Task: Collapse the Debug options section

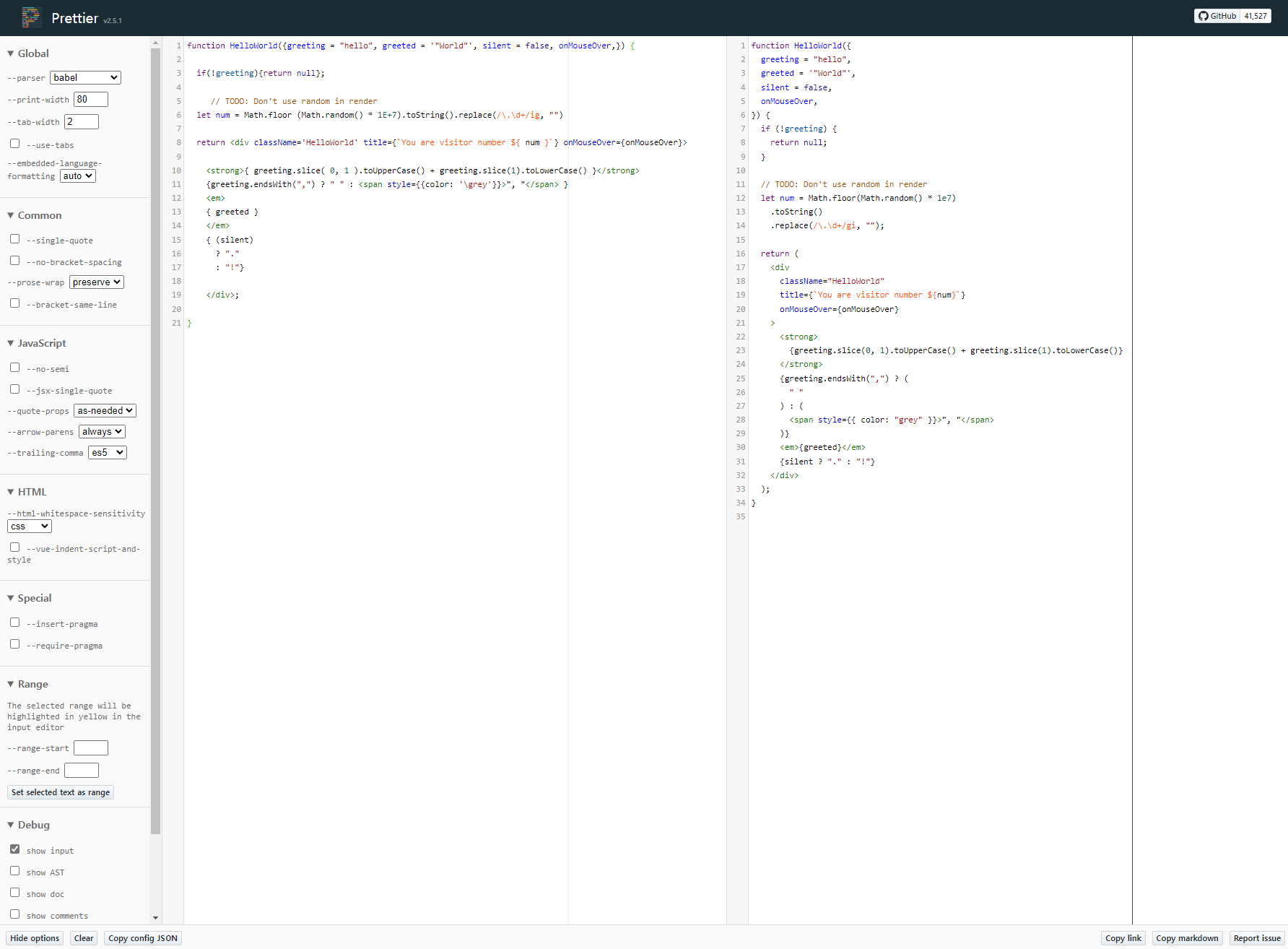Action: point(29,825)
